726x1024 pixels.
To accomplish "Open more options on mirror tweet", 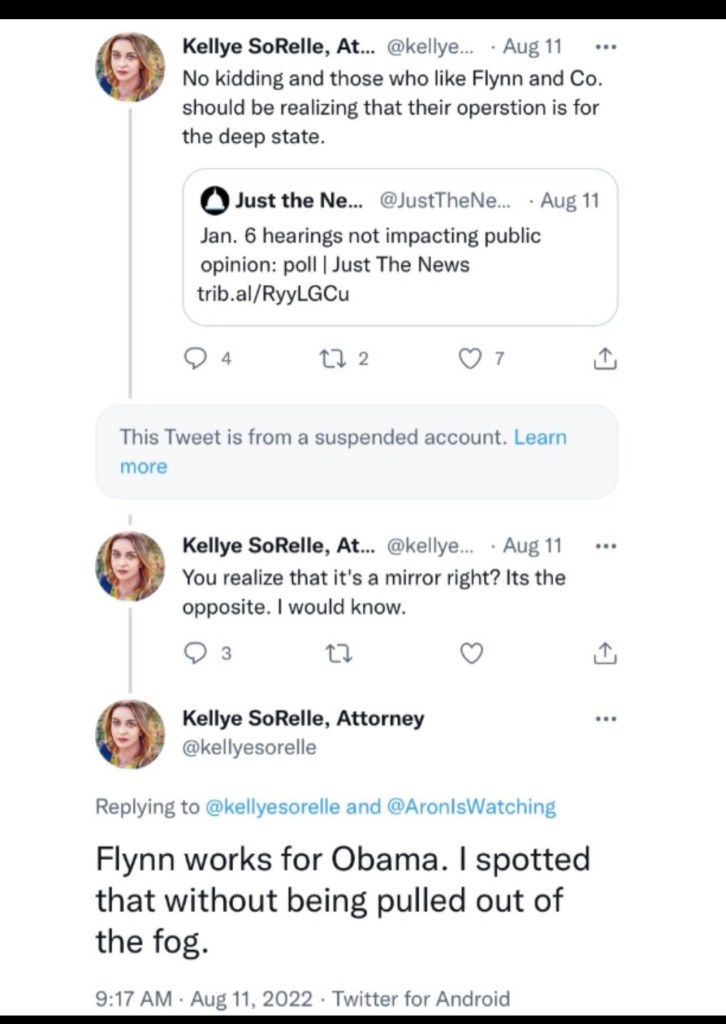I will pos(605,546).
